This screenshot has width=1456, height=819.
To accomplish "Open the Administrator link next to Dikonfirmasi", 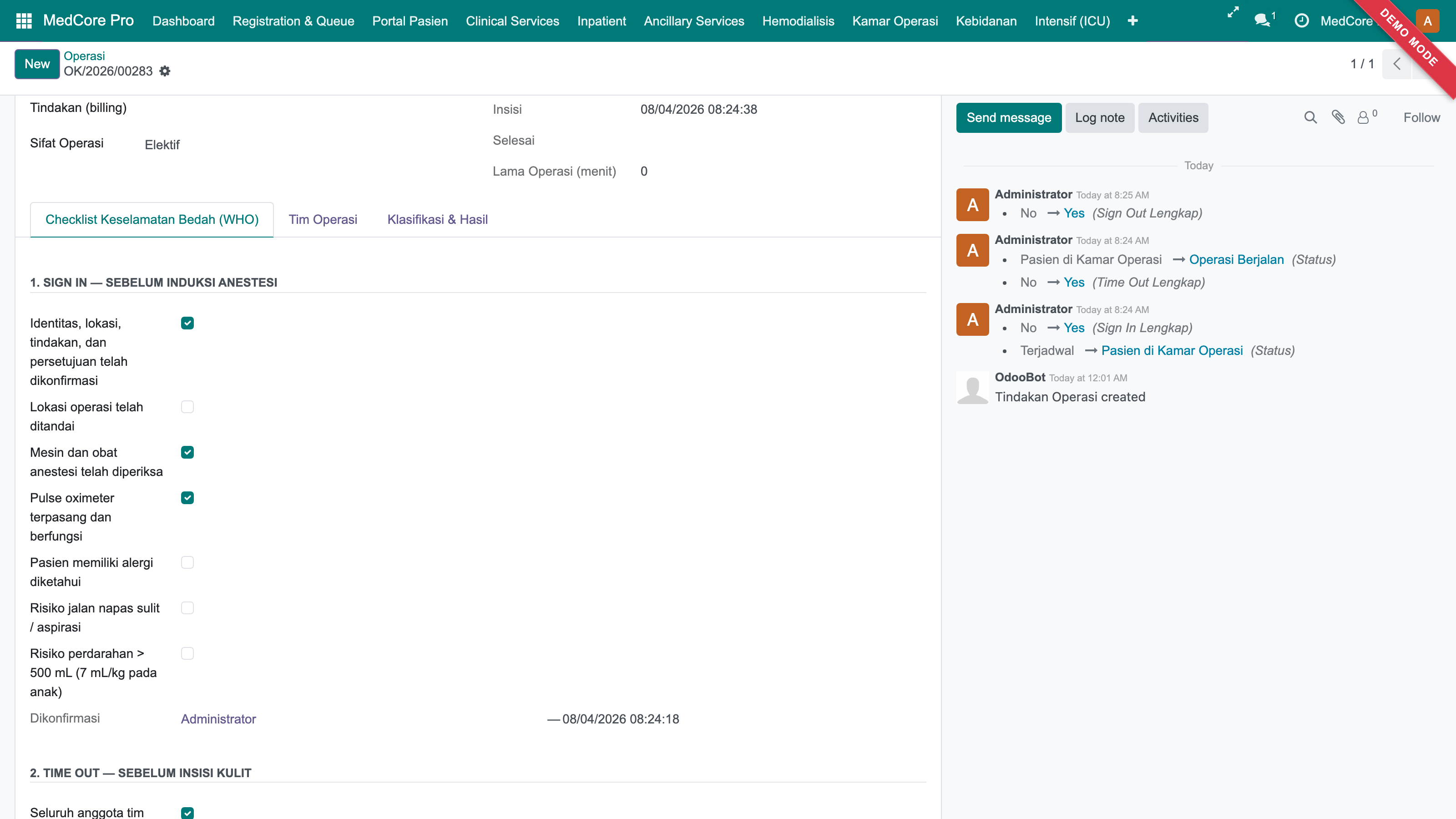I will click(x=218, y=719).
